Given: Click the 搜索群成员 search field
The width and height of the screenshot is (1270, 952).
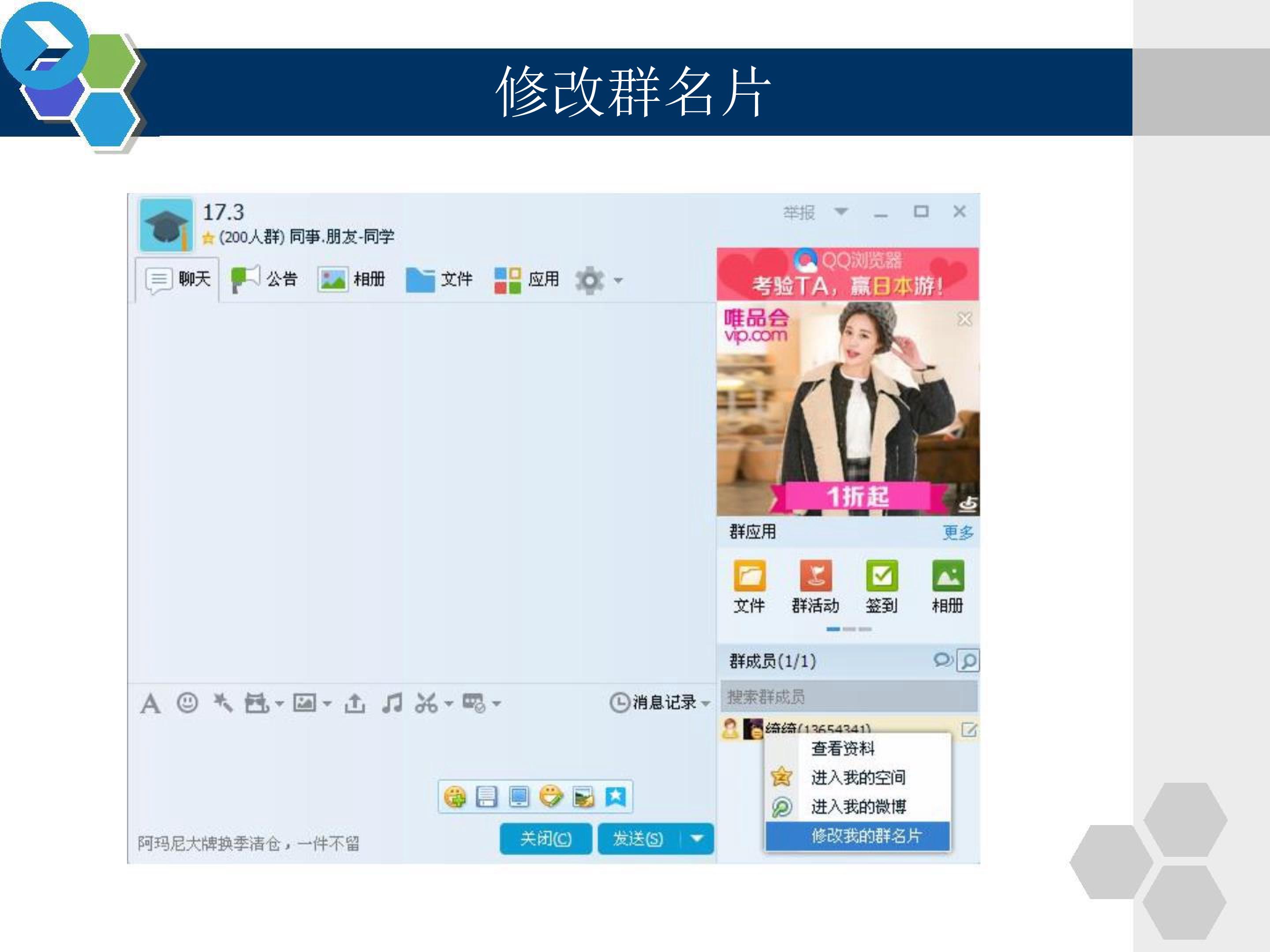Looking at the screenshot, I should tap(849, 697).
